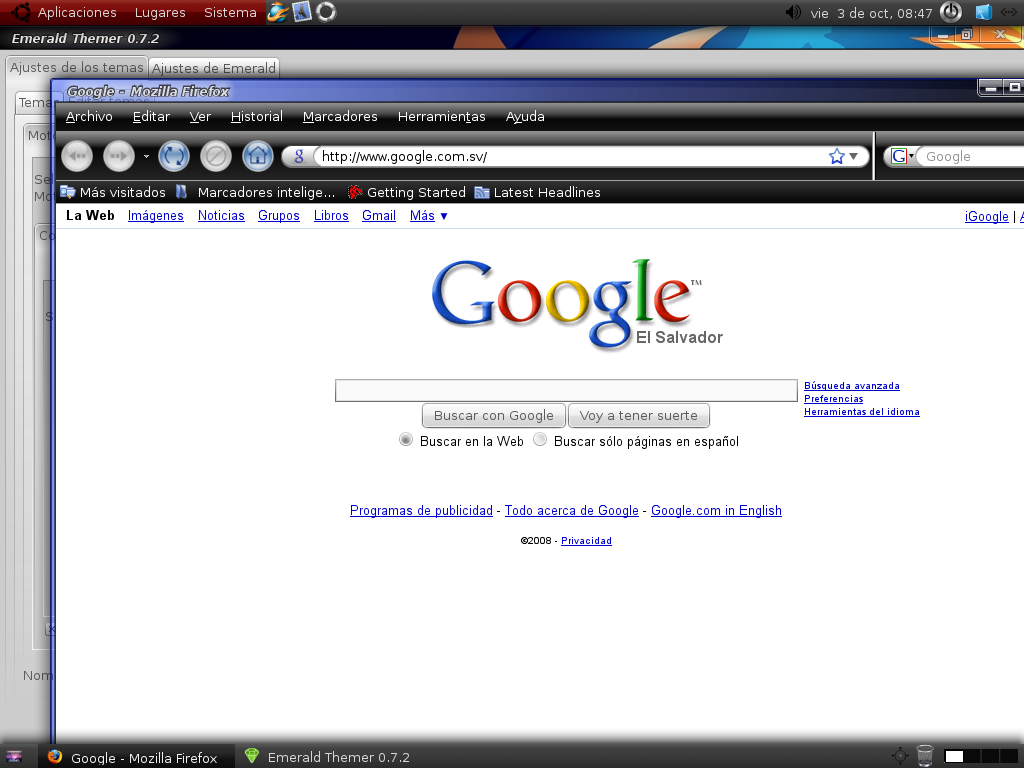Click the network arrows tray icon
The height and width of the screenshot is (768, 1024).
pyautogui.click(x=1010, y=12)
